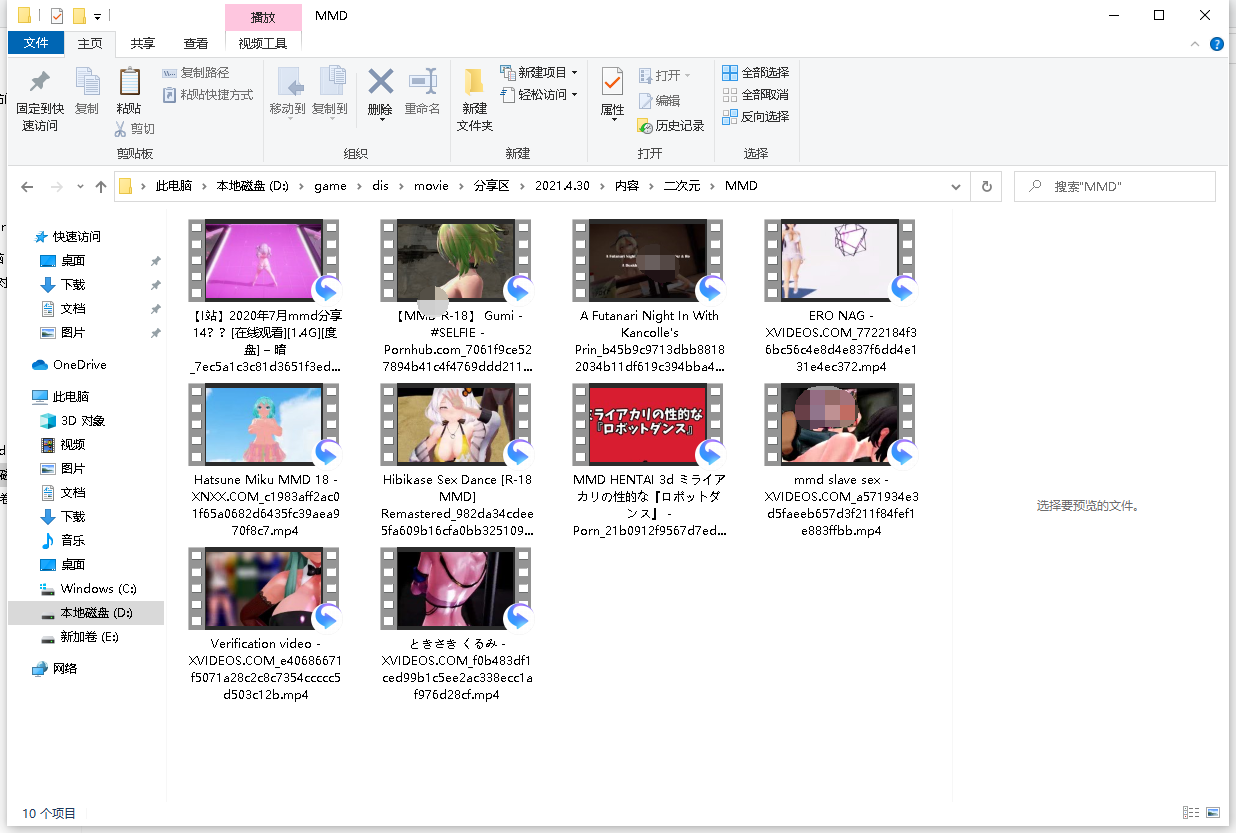Click the 新建文件夹 folder icon
Viewport: 1236px width, 833px height.
[474, 82]
